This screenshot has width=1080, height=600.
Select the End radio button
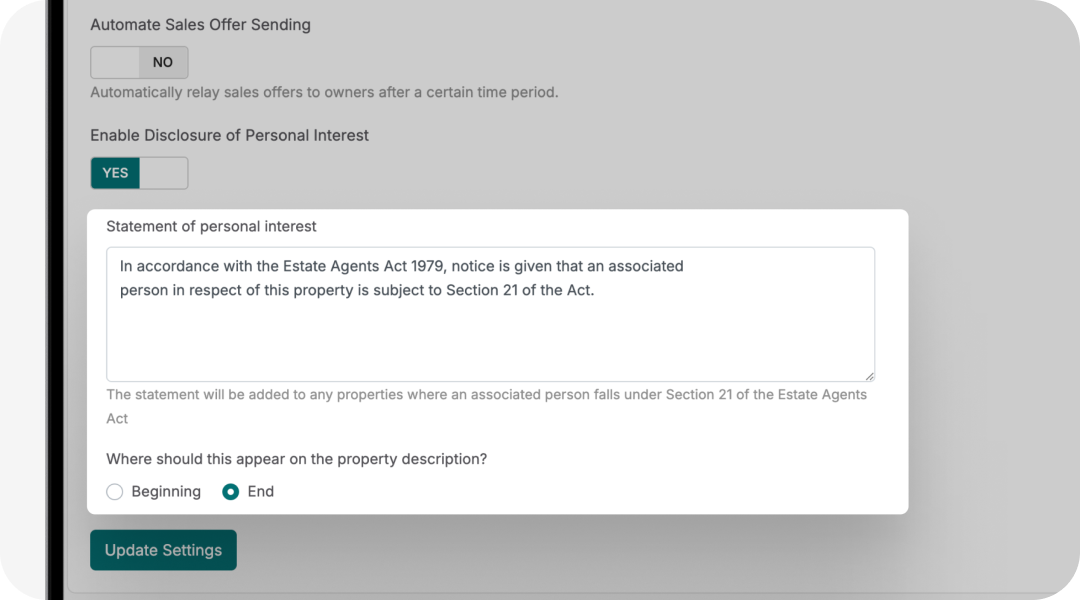point(231,491)
